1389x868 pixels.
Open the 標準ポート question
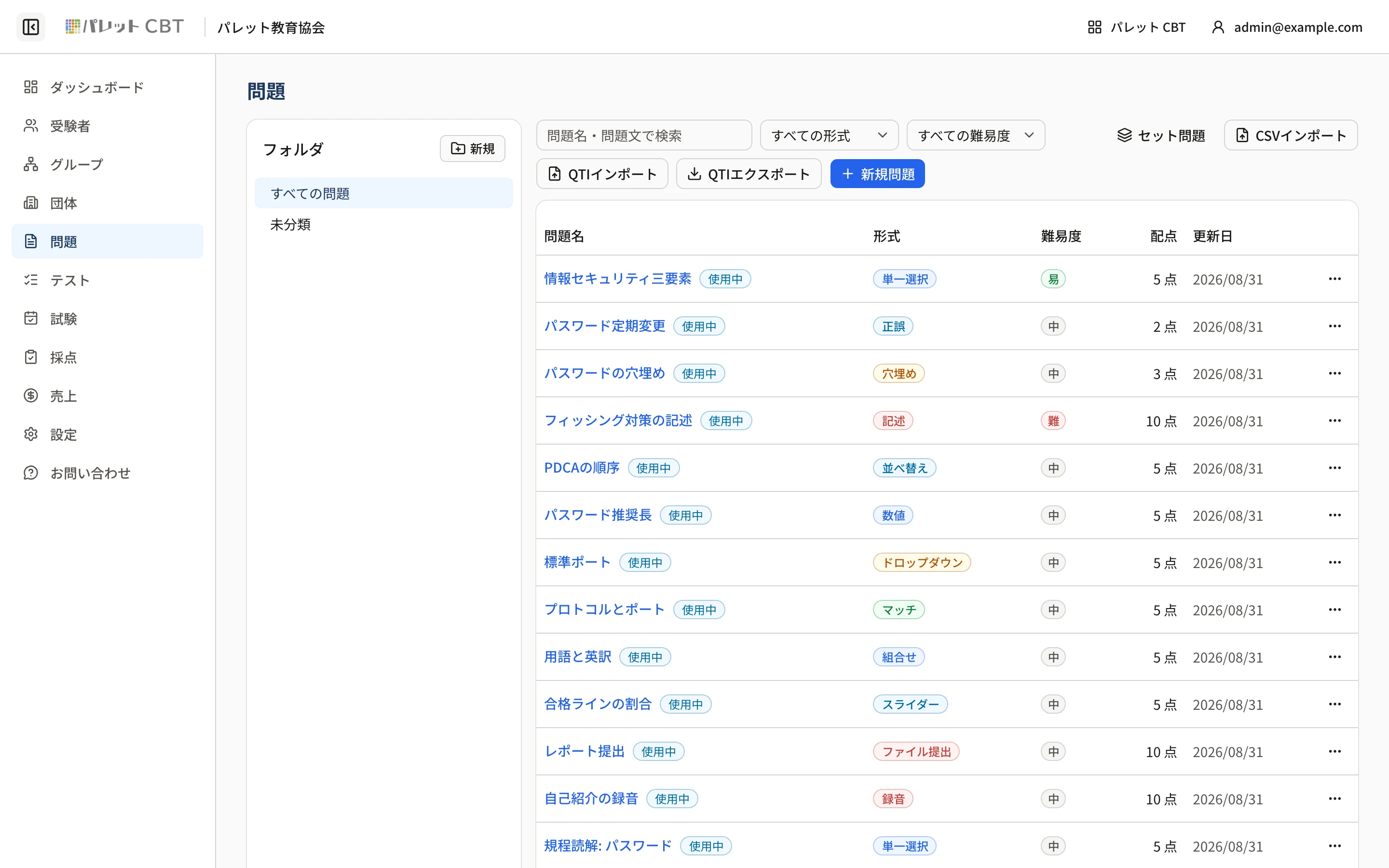tap(577, 562)
